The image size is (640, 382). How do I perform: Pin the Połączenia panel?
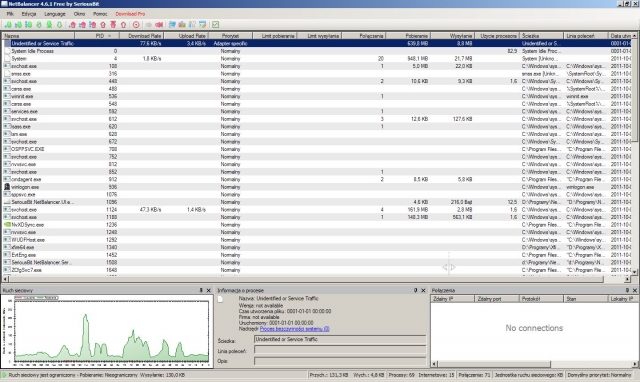point(627,290)
